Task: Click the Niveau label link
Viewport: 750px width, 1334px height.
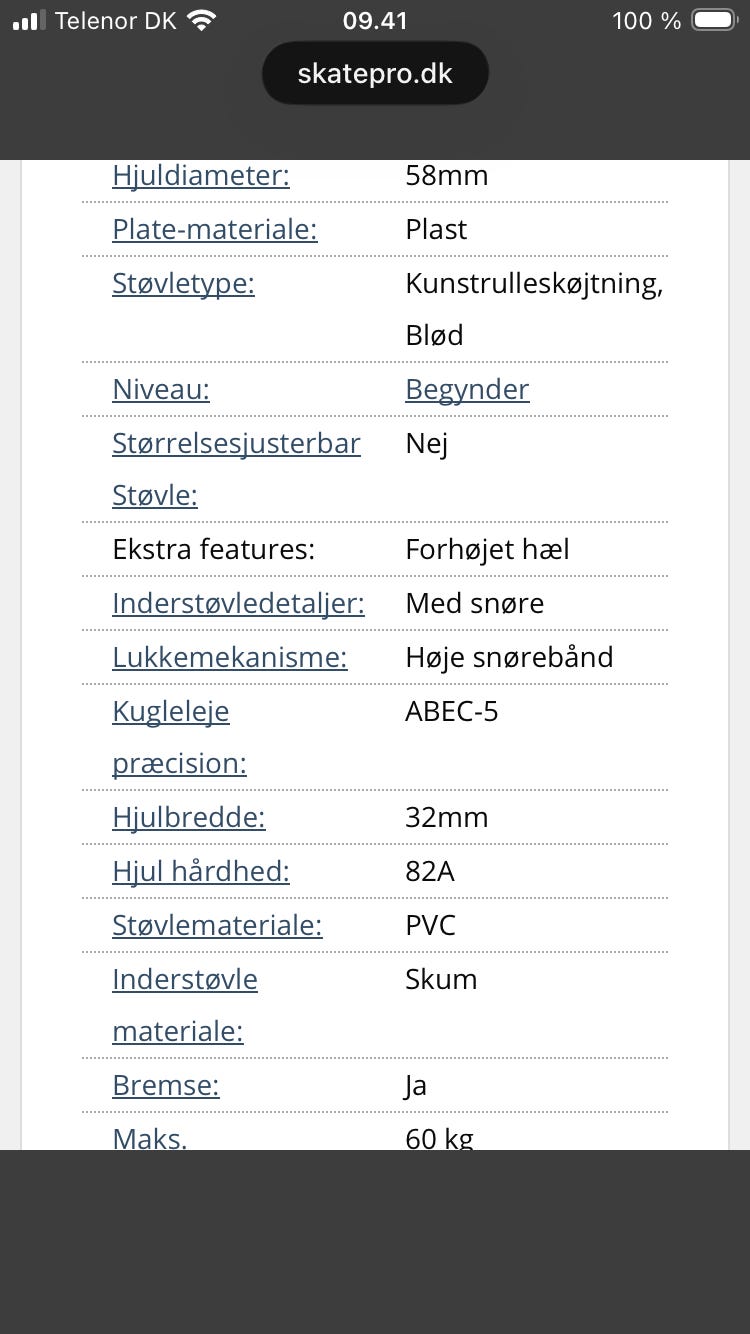Action: coord(161,390)
